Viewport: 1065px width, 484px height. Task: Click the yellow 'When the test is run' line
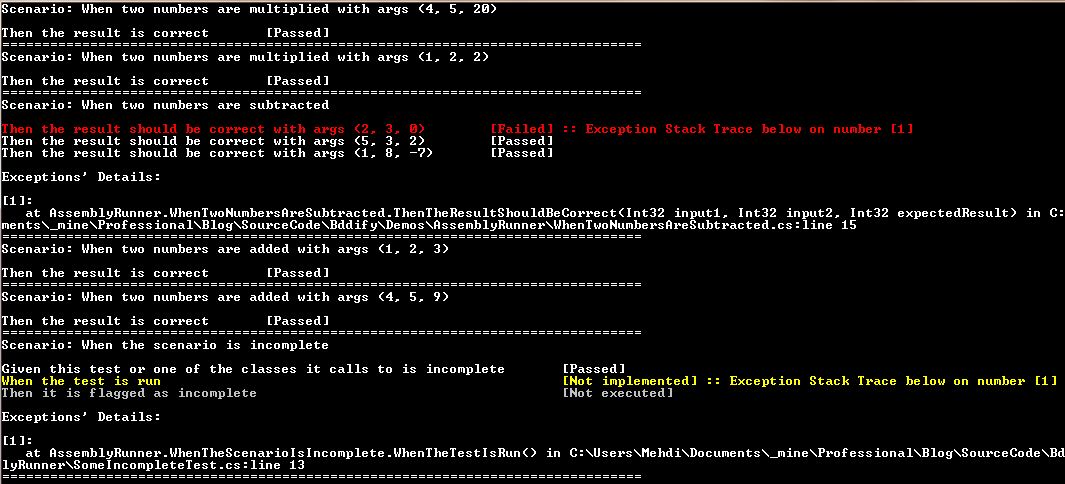[x=82, y=381]
